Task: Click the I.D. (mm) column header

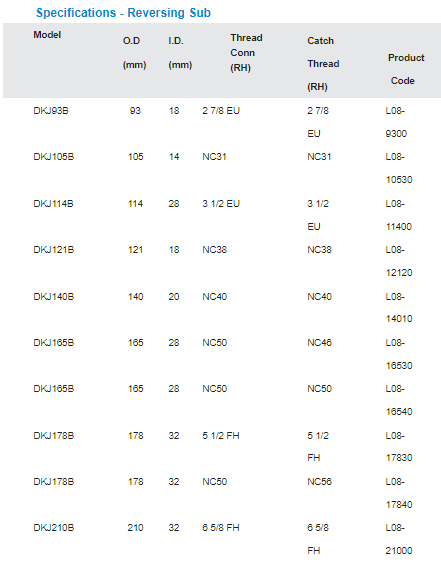Action: [180, 53]
